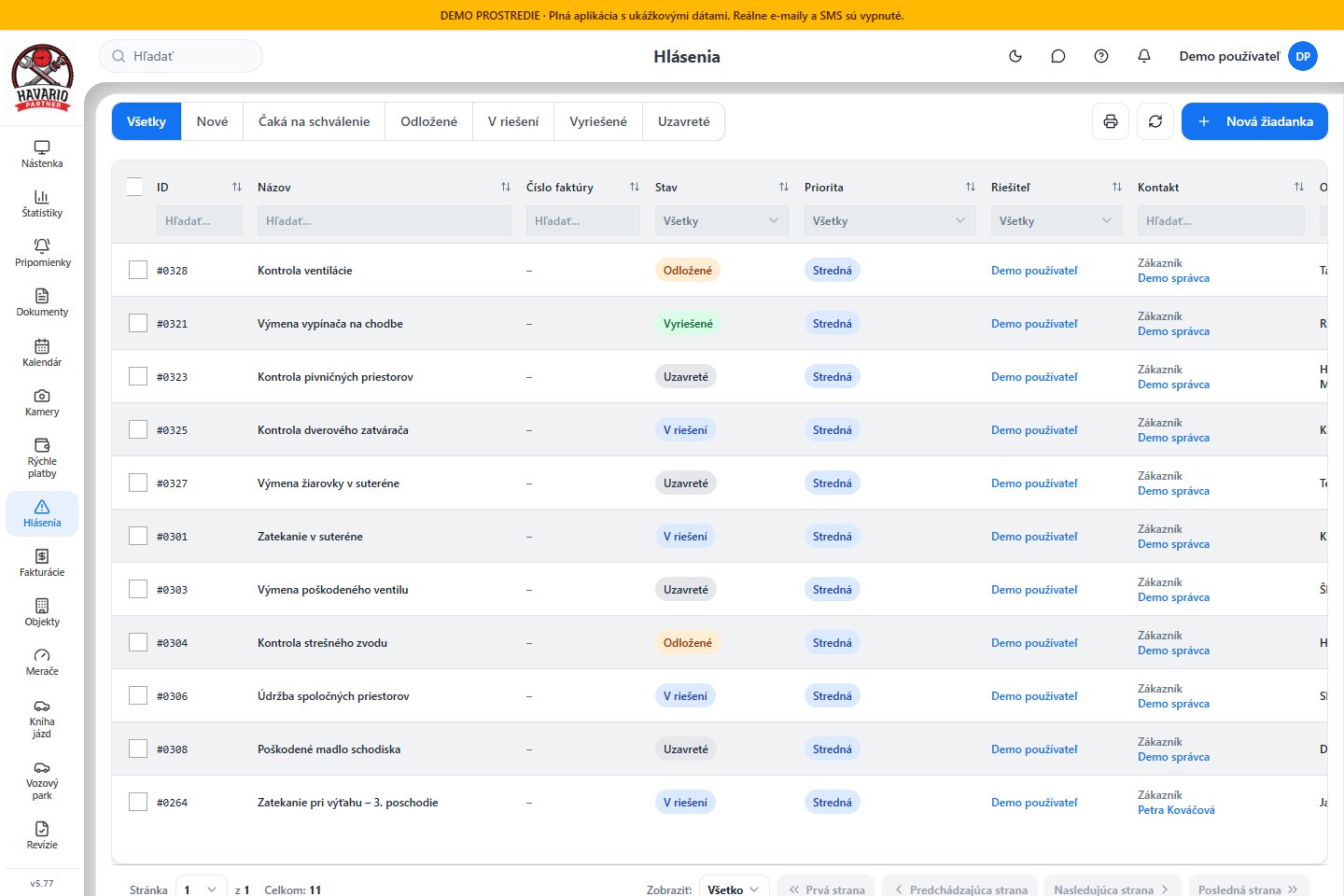Mark checkbox for report #0301
This screenshot has width=1344, height=896.
138,536
